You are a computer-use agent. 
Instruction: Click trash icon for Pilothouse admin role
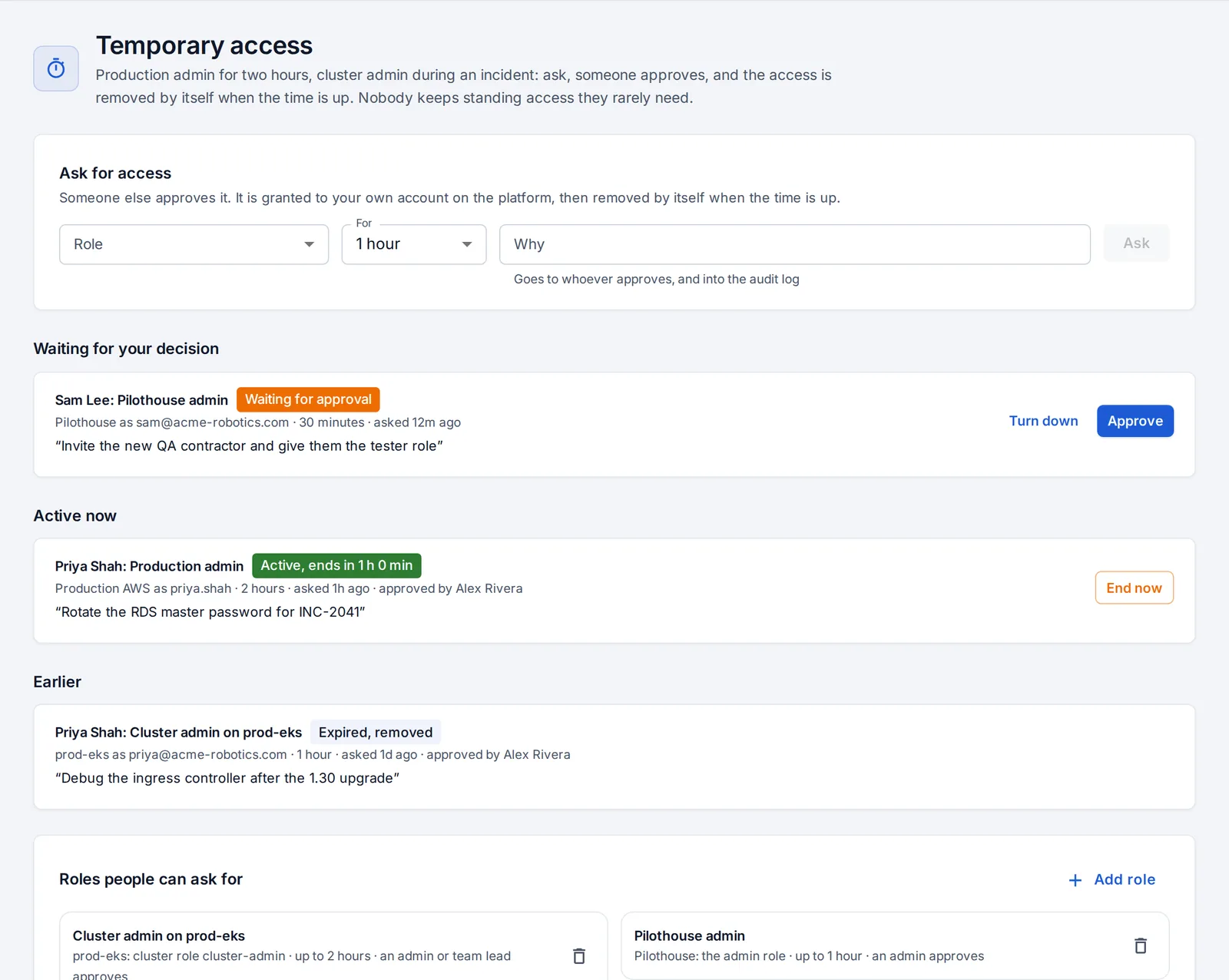click(x=1141, y=945)
